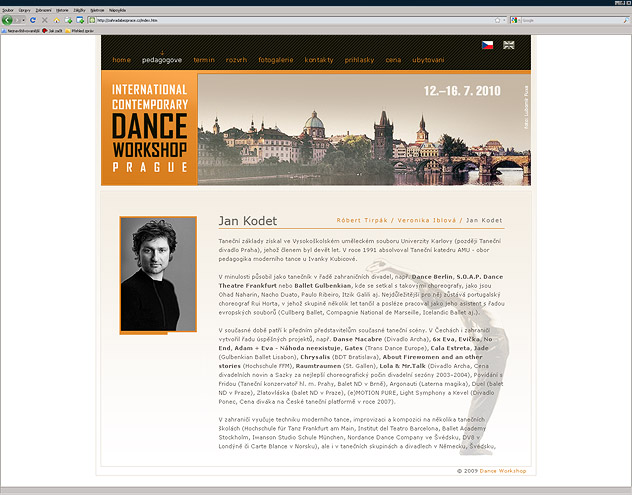Screen dimensions: 632x495
Task: Open the Záložky menu
Action: (79, 10)
